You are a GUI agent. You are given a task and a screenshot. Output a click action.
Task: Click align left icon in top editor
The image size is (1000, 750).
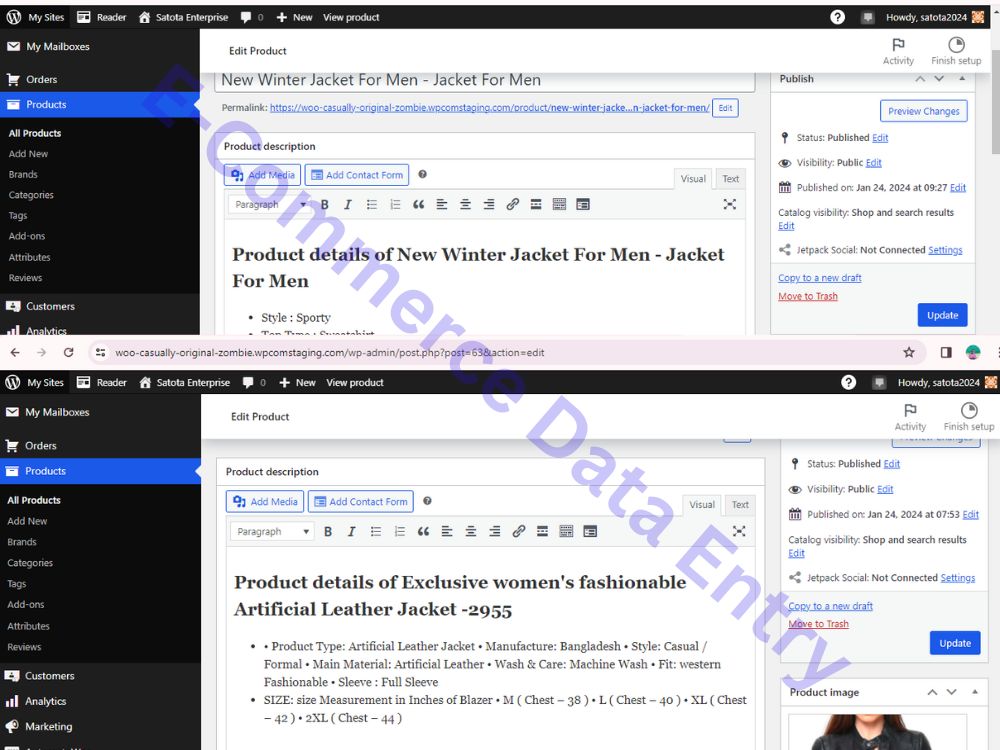click(442, 205)
